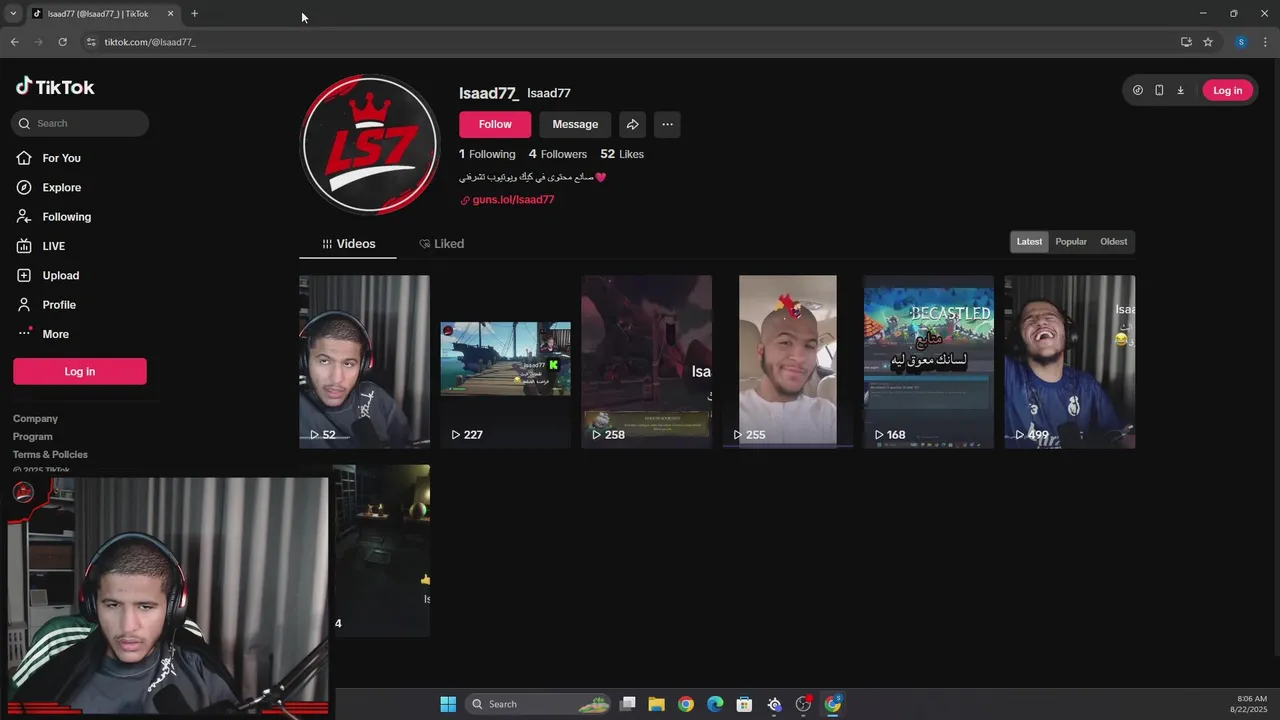Click the 1 Following count

click(487, 154)
